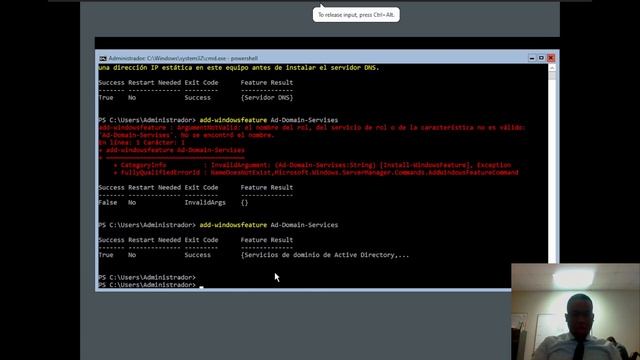Click the cmd icon in the PowerShell title bar
The height and width of the screenshot is (360, 640).
pos(103,58)
